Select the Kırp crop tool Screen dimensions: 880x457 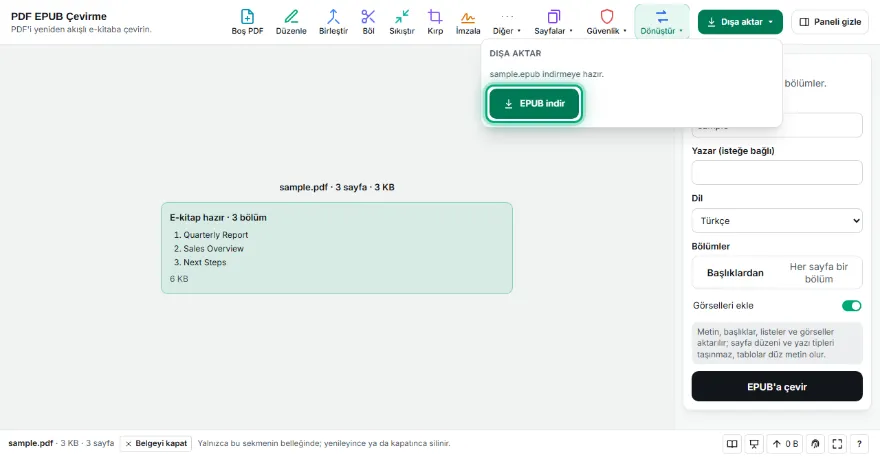point(435,22)
